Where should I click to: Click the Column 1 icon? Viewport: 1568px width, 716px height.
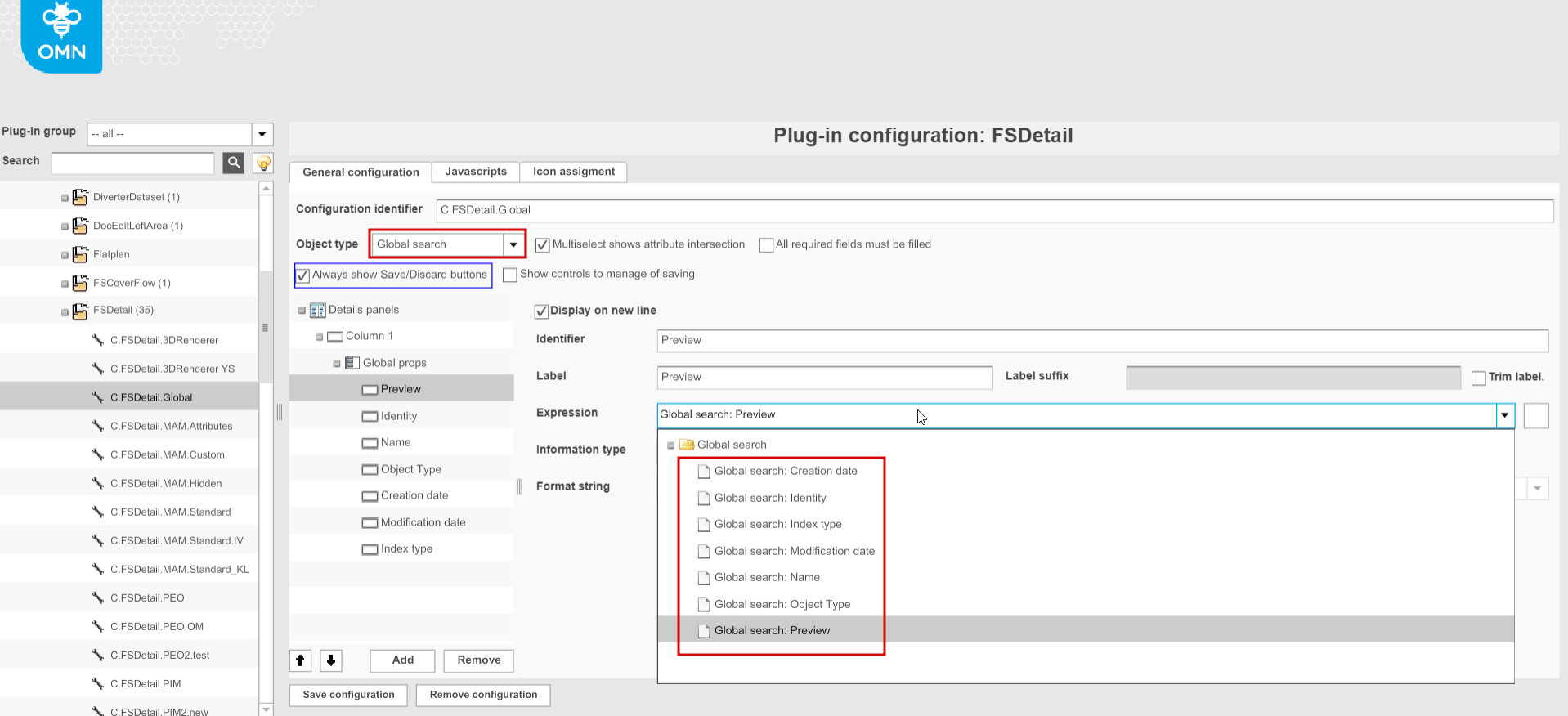click(335, 337)
